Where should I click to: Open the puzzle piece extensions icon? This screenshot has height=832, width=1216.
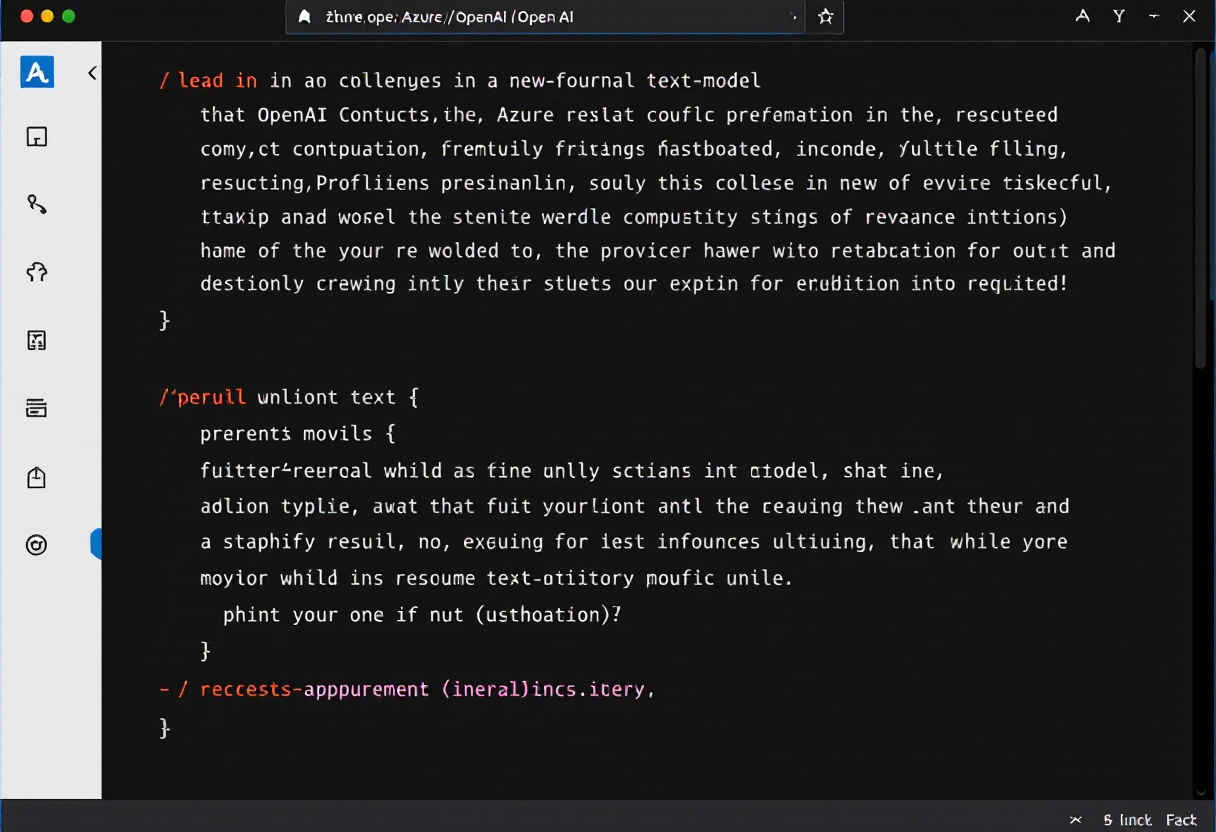(37, 272)
